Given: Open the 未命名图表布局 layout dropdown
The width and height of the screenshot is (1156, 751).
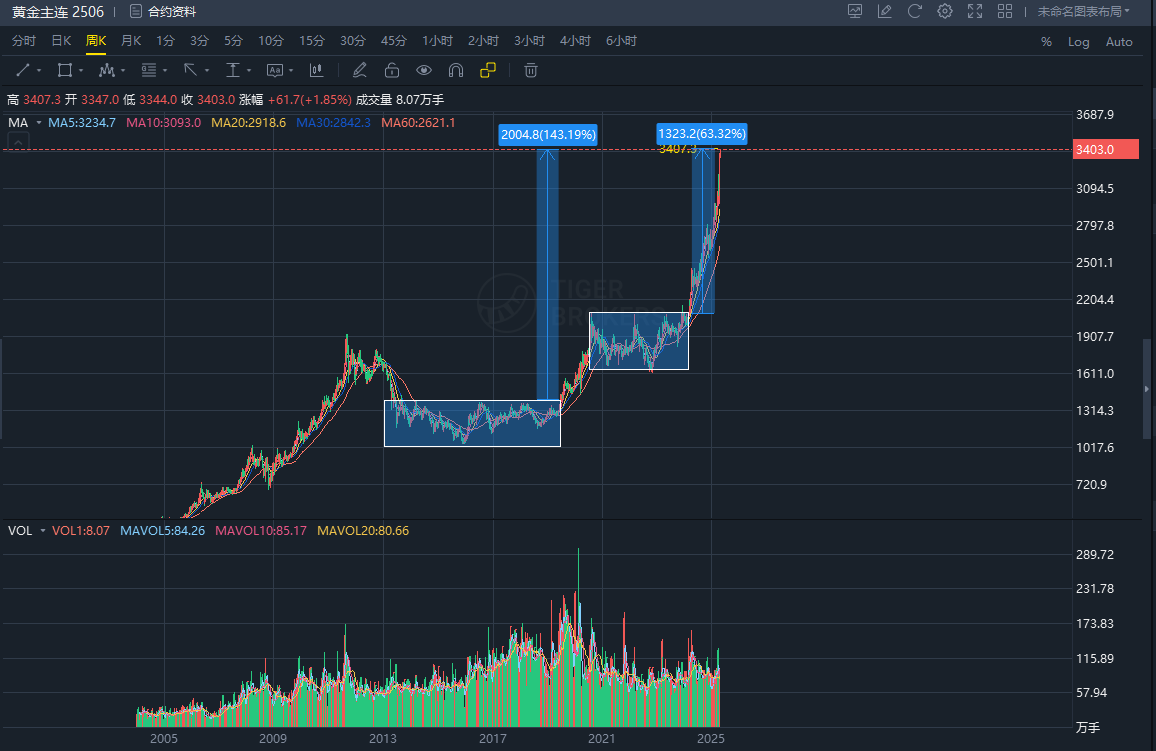Looking at the screenshot, I should [x=1083, y=11].
